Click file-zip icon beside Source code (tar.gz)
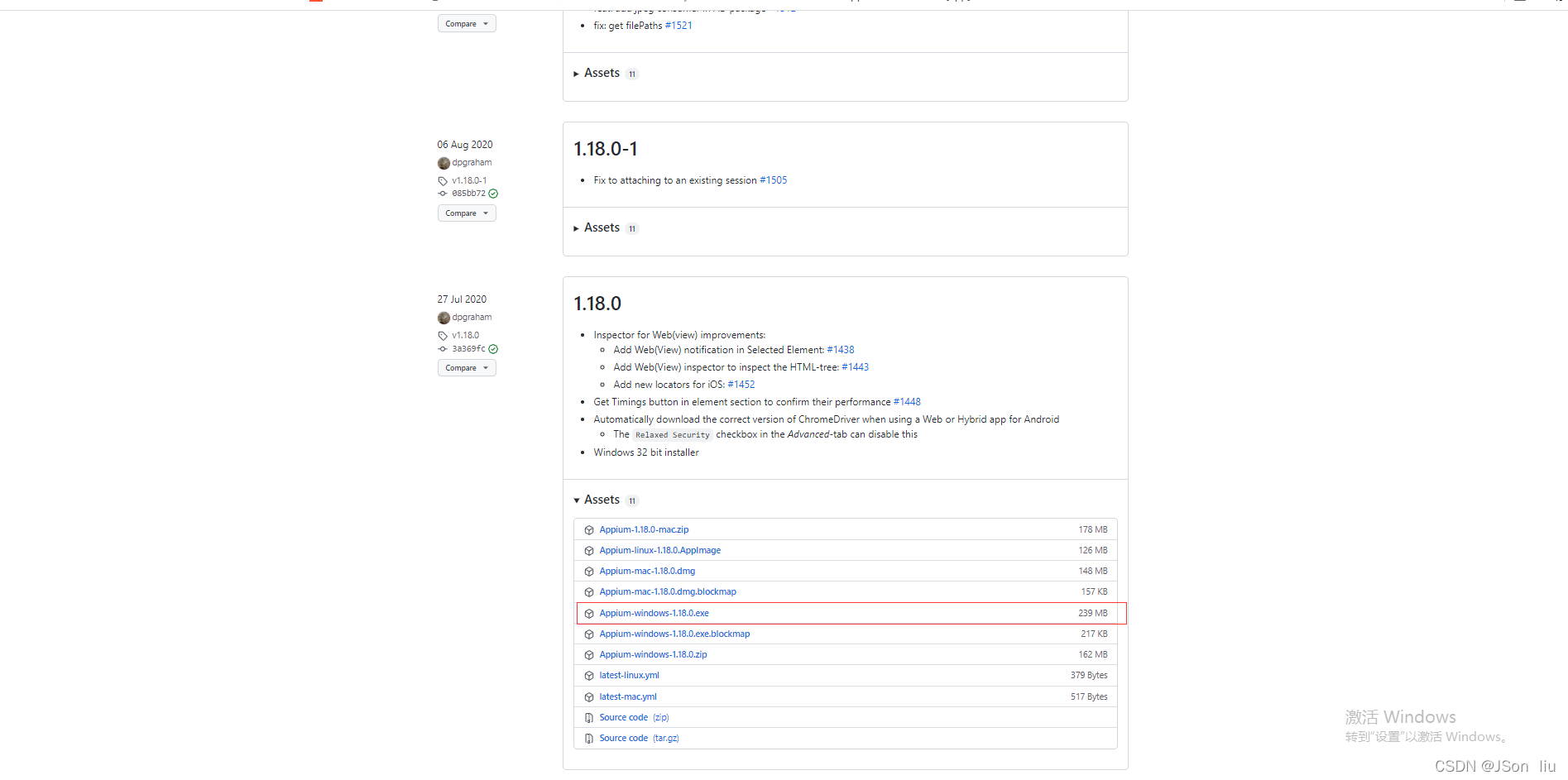1568x780 pixels. pyautogui.click(x=589, y=739)
